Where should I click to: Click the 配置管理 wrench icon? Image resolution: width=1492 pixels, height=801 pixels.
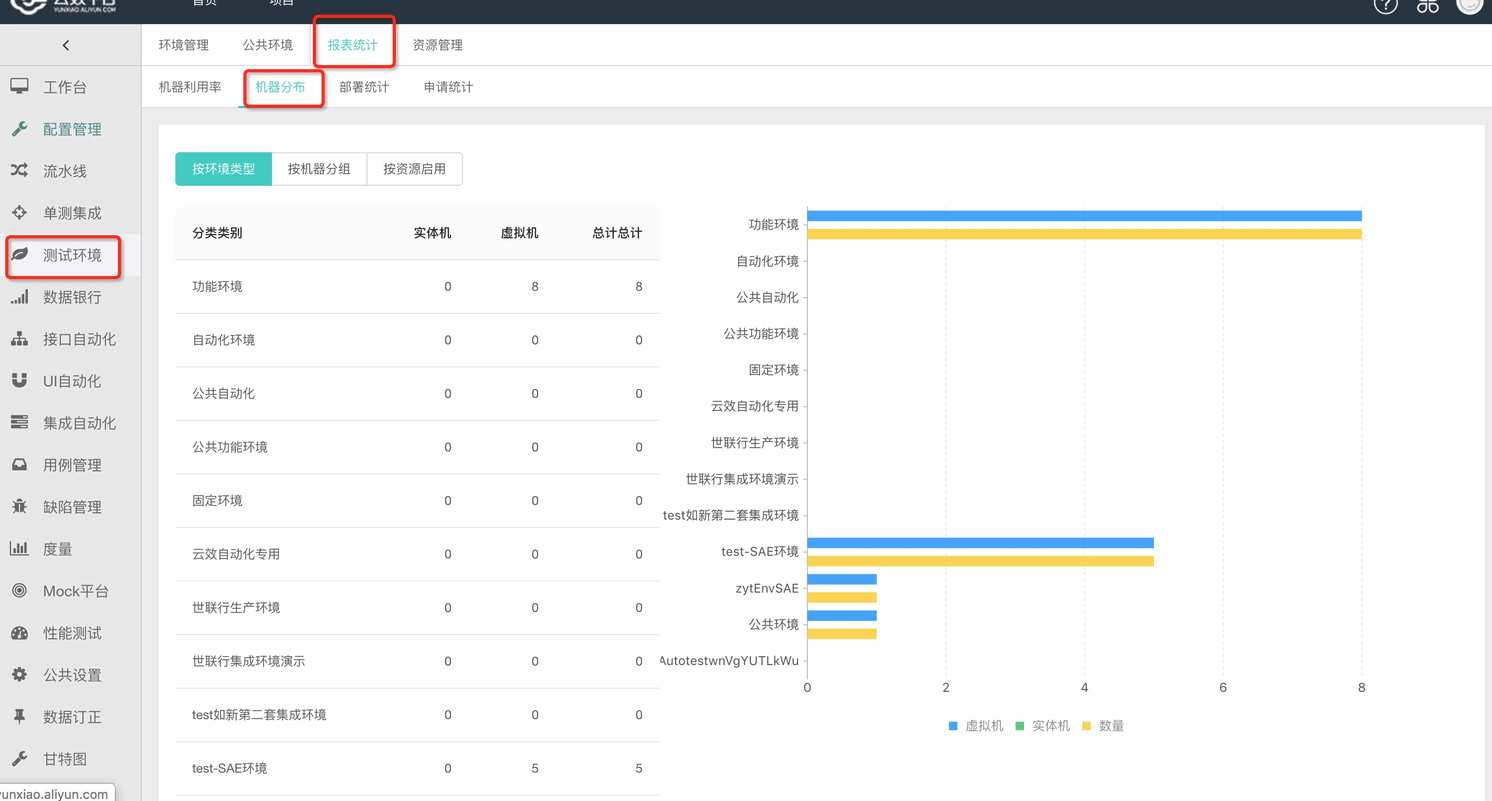19,128
